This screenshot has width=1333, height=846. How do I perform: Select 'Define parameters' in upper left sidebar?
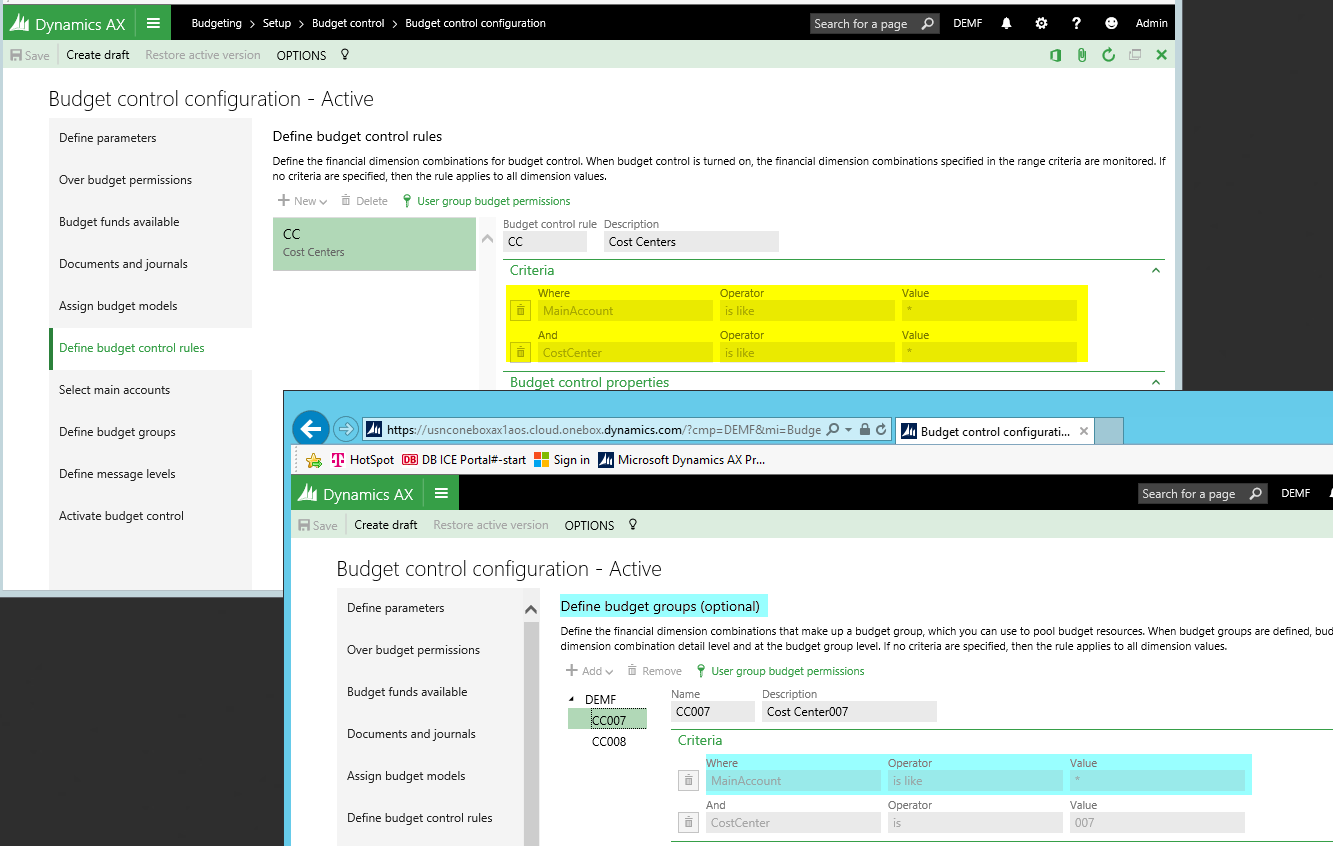coord(108,138)
